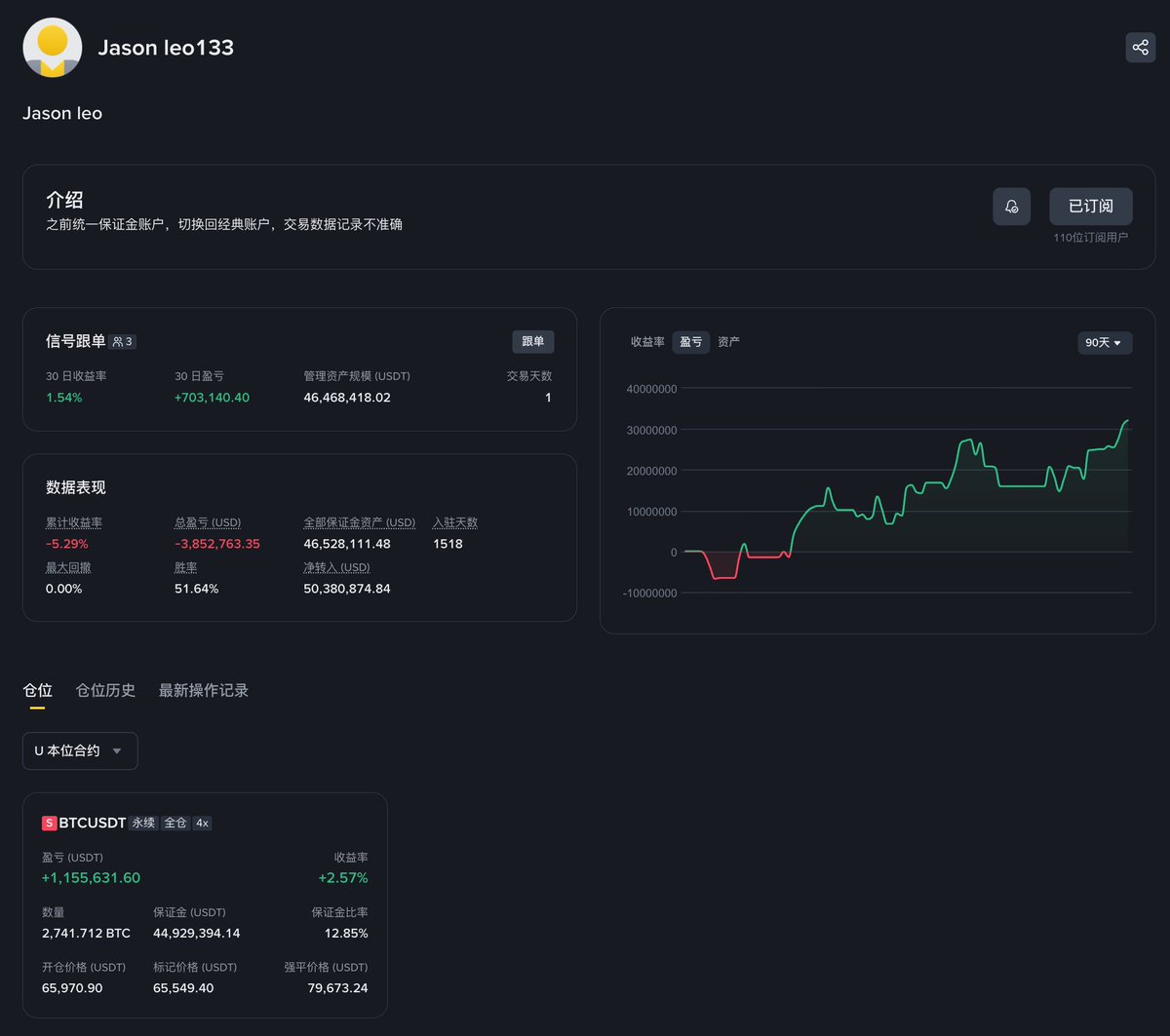This screenshot has width=1170, height=1036.
Task: Click the BTCUSDT position title
Action: click(93, 824)
